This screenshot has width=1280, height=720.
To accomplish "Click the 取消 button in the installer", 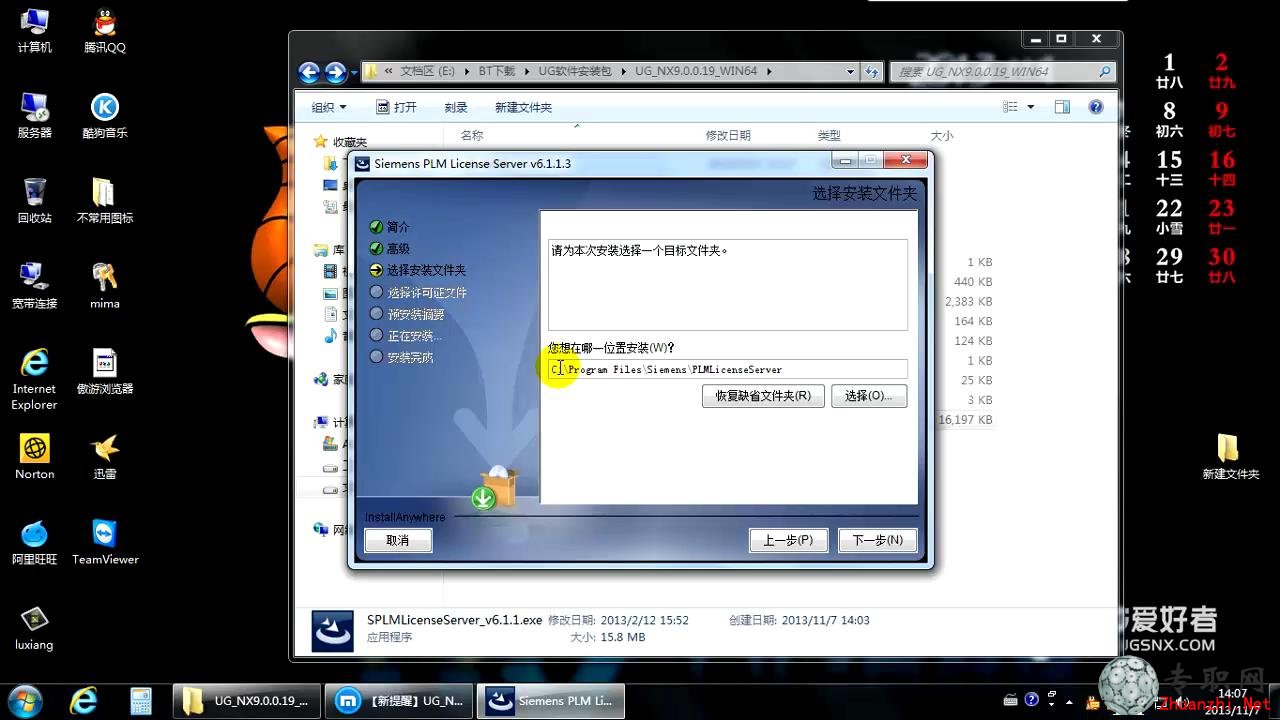I will pos(398,540).
